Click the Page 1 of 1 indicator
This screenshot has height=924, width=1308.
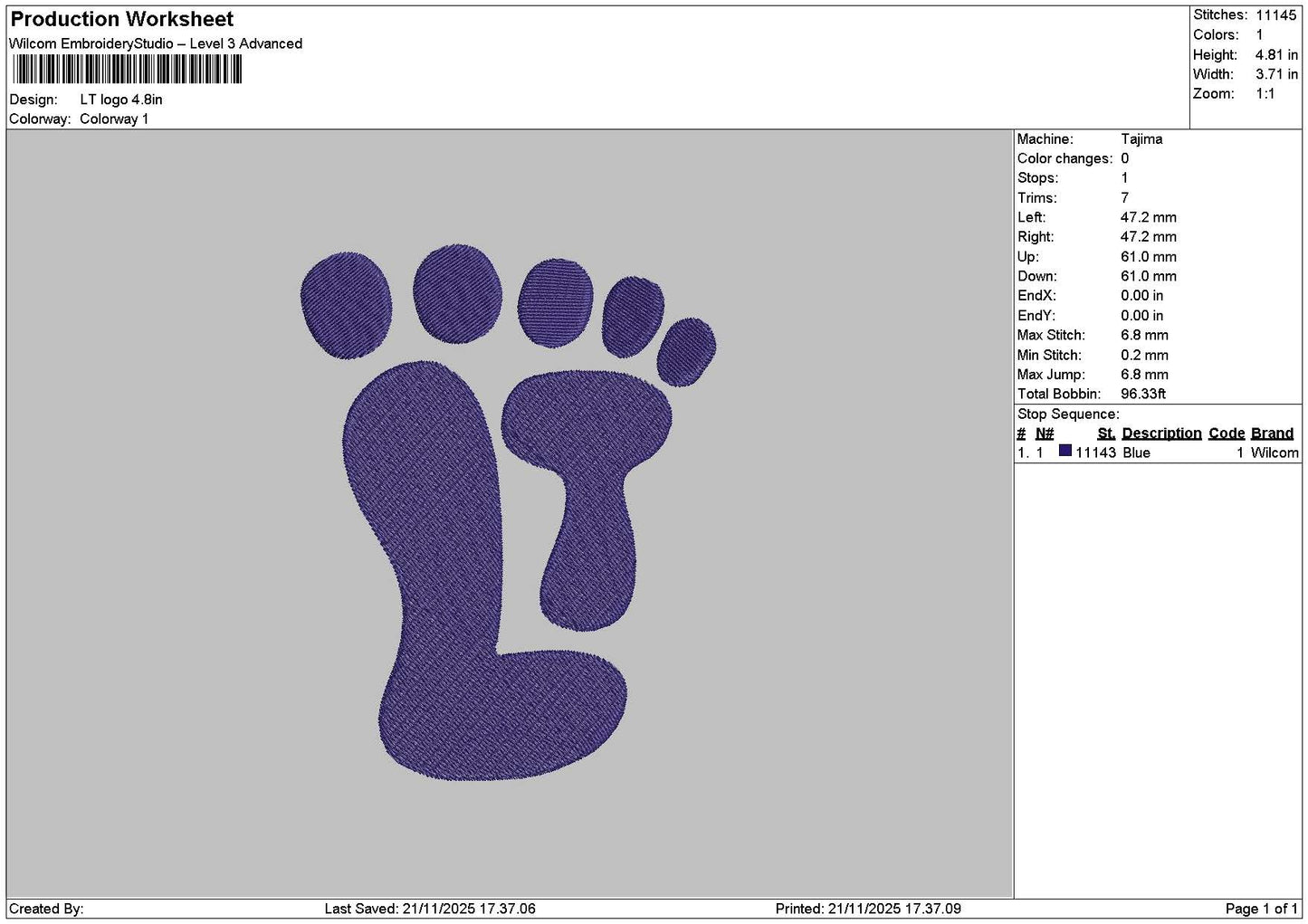(1262, 909)
